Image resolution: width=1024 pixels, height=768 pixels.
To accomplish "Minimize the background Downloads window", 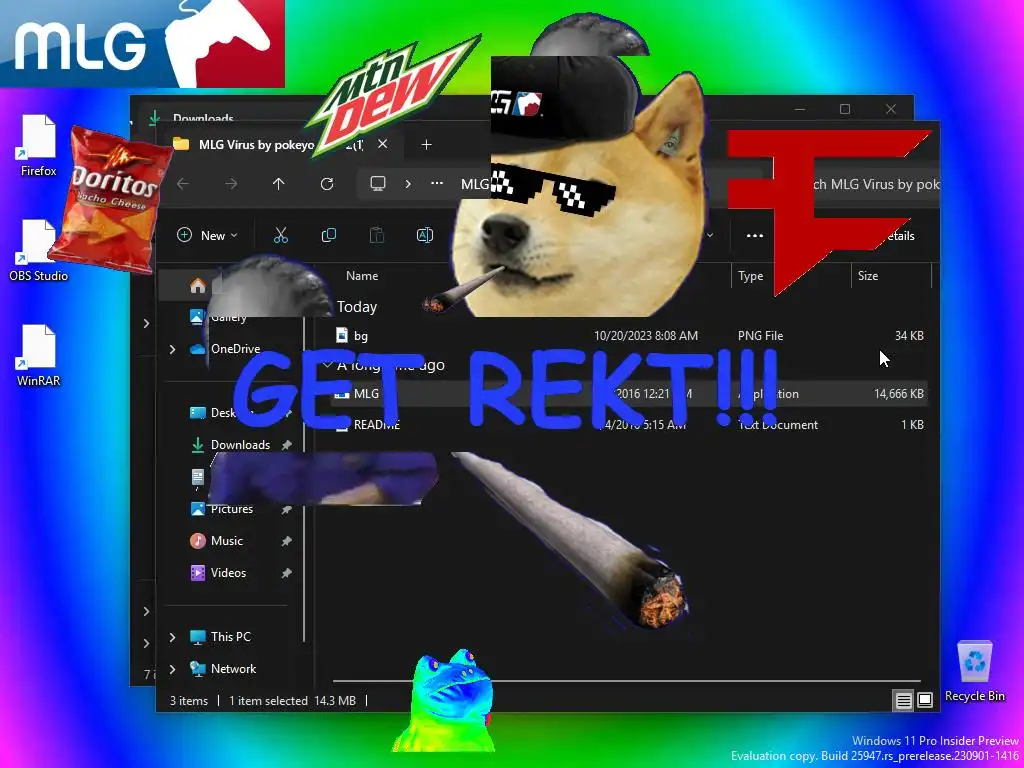I will [x=800, y=109].
